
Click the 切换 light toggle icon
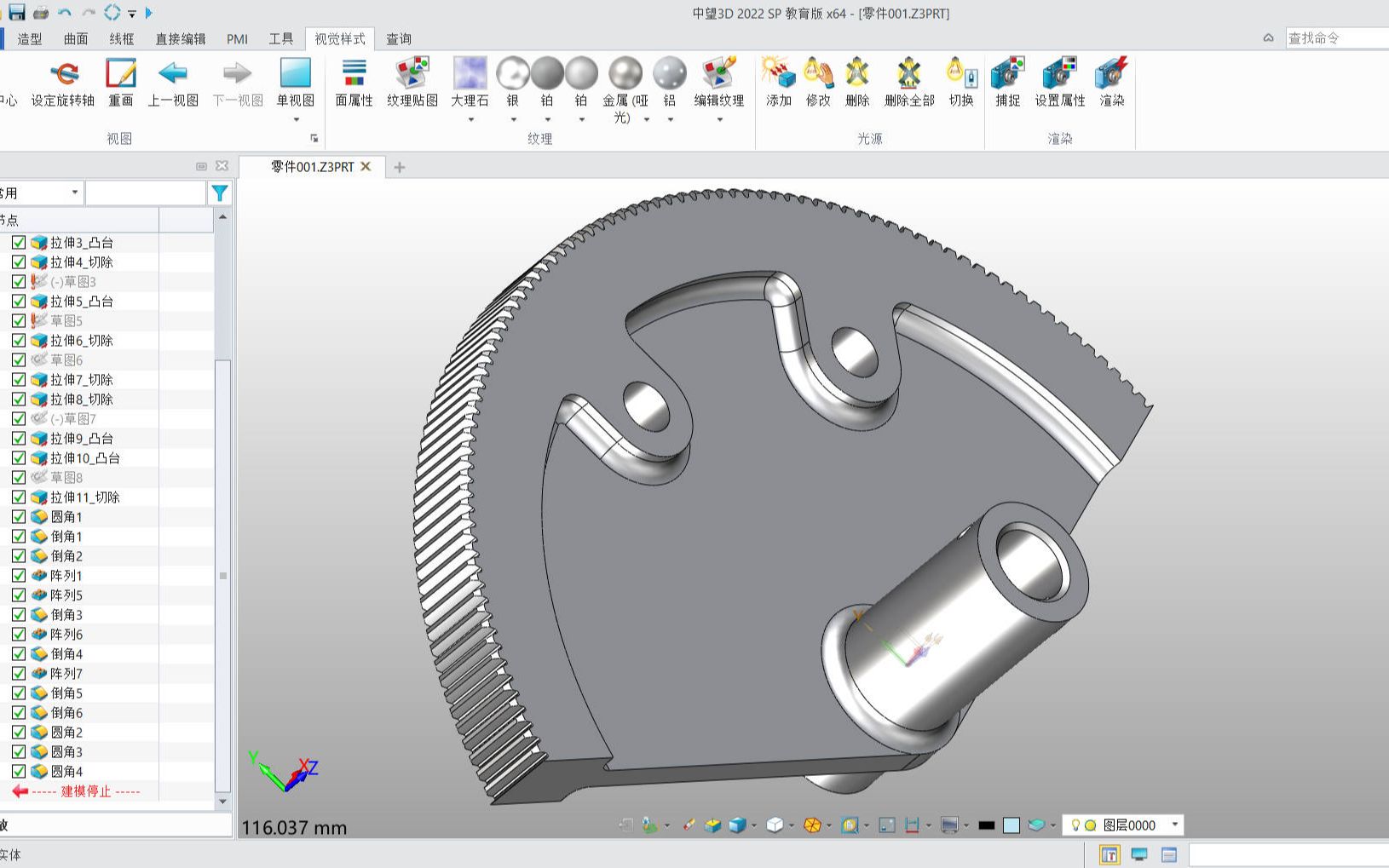(x=961, y=74)
